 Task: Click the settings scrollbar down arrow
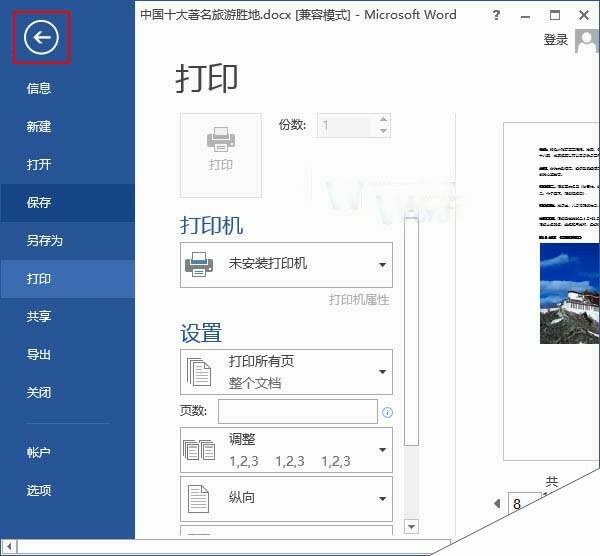(411, 527)
